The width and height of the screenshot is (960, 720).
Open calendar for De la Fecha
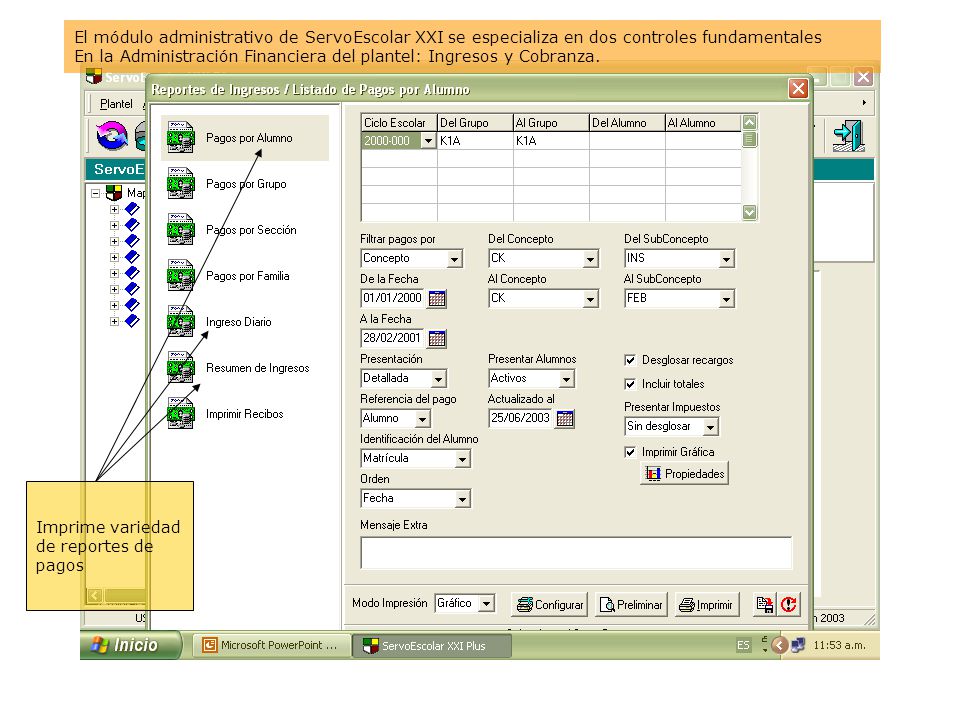click(x=437, y=298)
